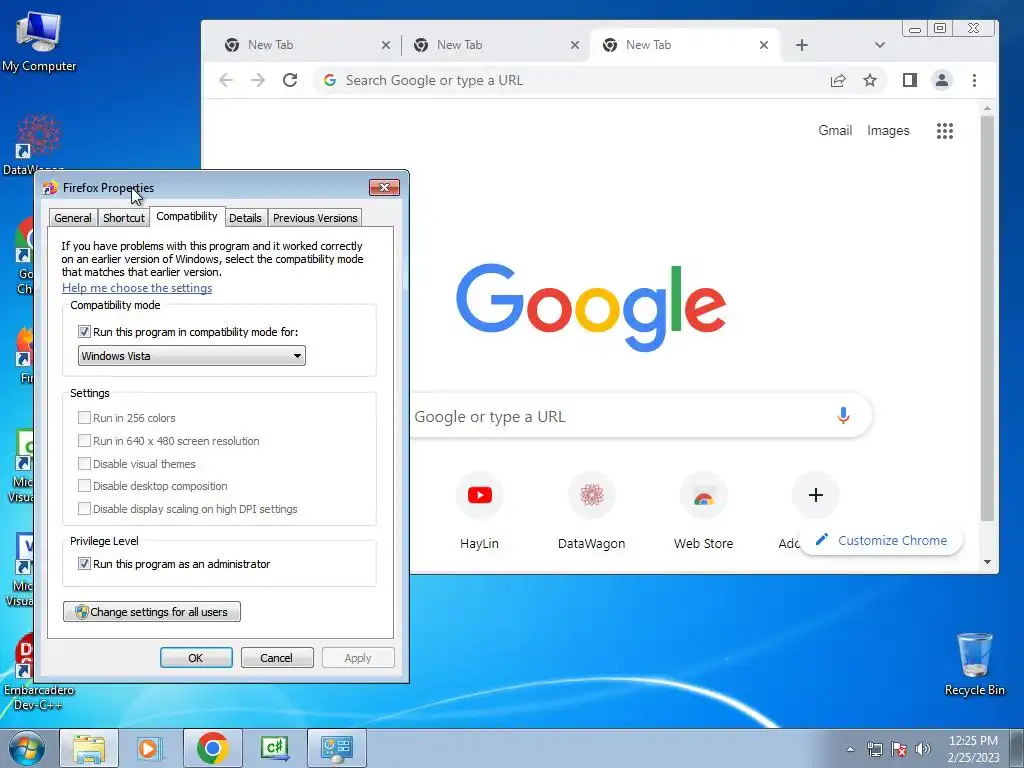Image resolution: width=1024 pixels, height=768 pixels.
Task: Open a new tab with plus button
Action: point(802,45)
